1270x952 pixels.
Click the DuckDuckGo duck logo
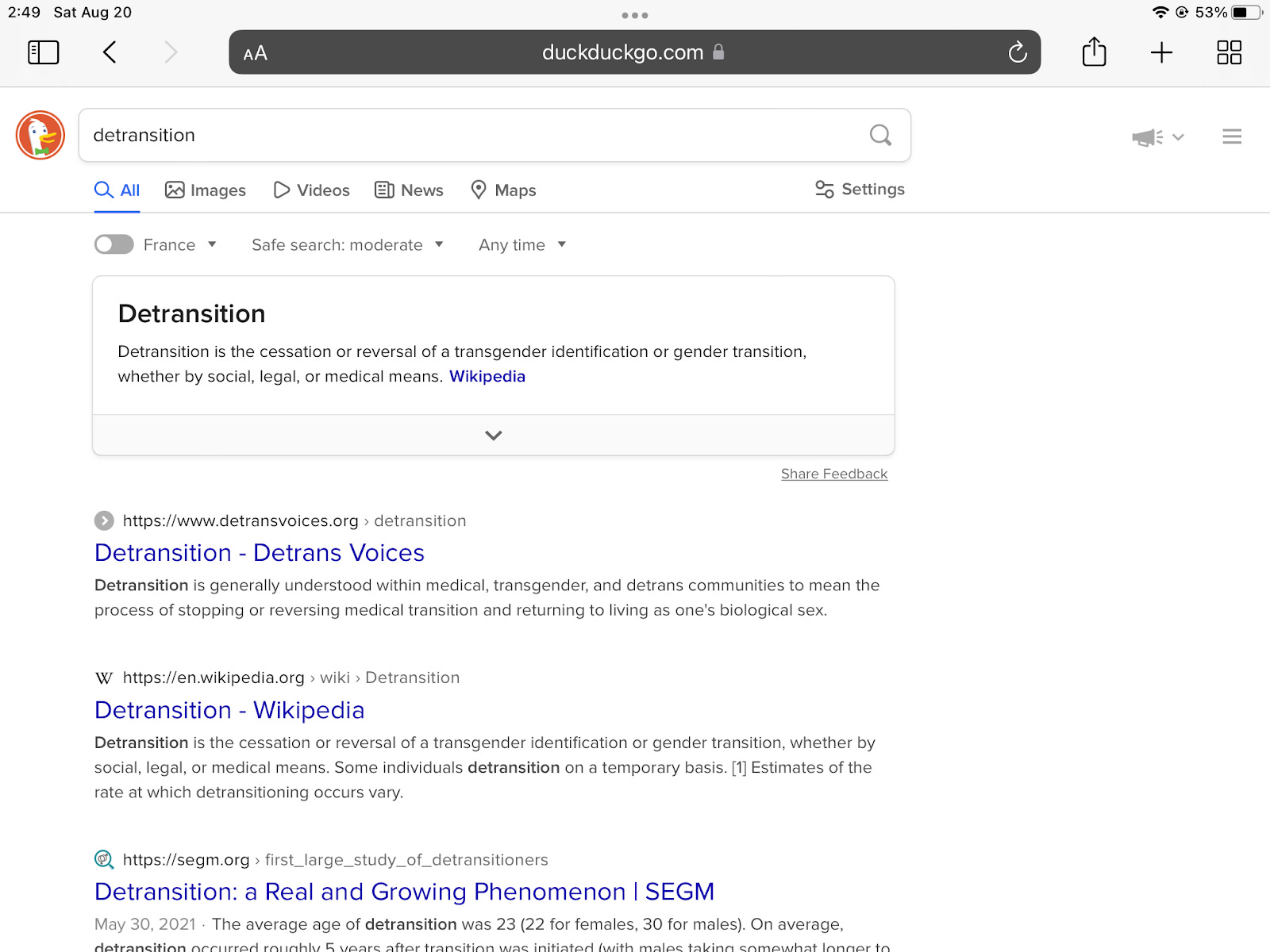tap(40, 135)
